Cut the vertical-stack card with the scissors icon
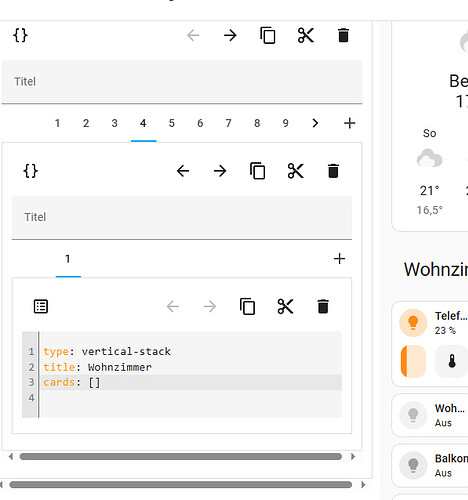 tap(285, 306)
